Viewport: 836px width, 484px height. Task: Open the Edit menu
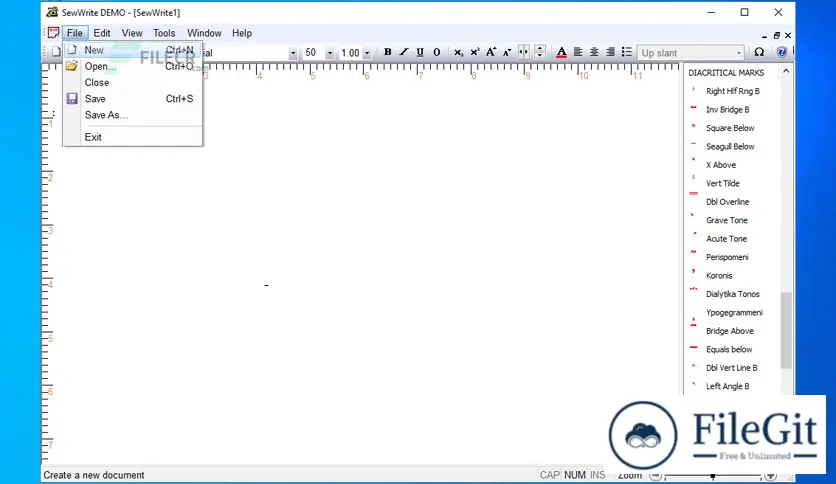102,33
